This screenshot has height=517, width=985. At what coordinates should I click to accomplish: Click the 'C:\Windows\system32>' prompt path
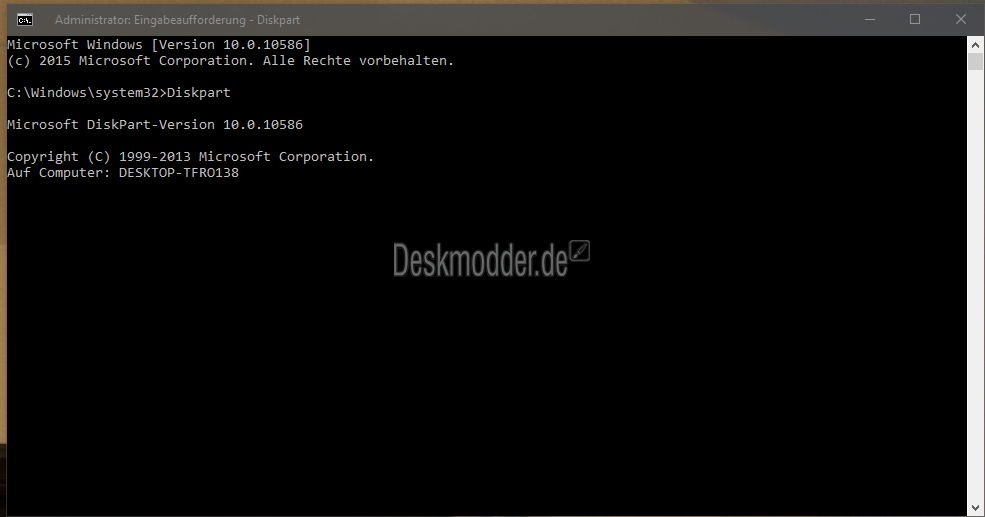[x=86, y=93]
